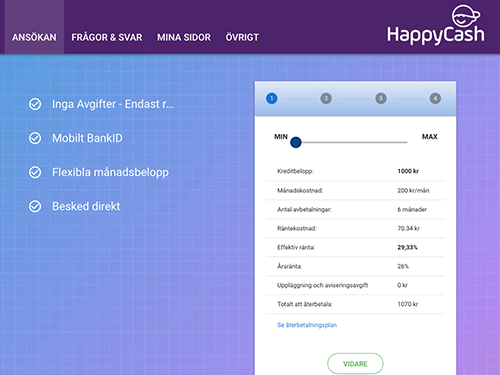Click checkmark icon beside 'Flexibla månadsbelopp'
Image resolution: width=500 pixels, height=375 pixels.
(x=35, y=172)
